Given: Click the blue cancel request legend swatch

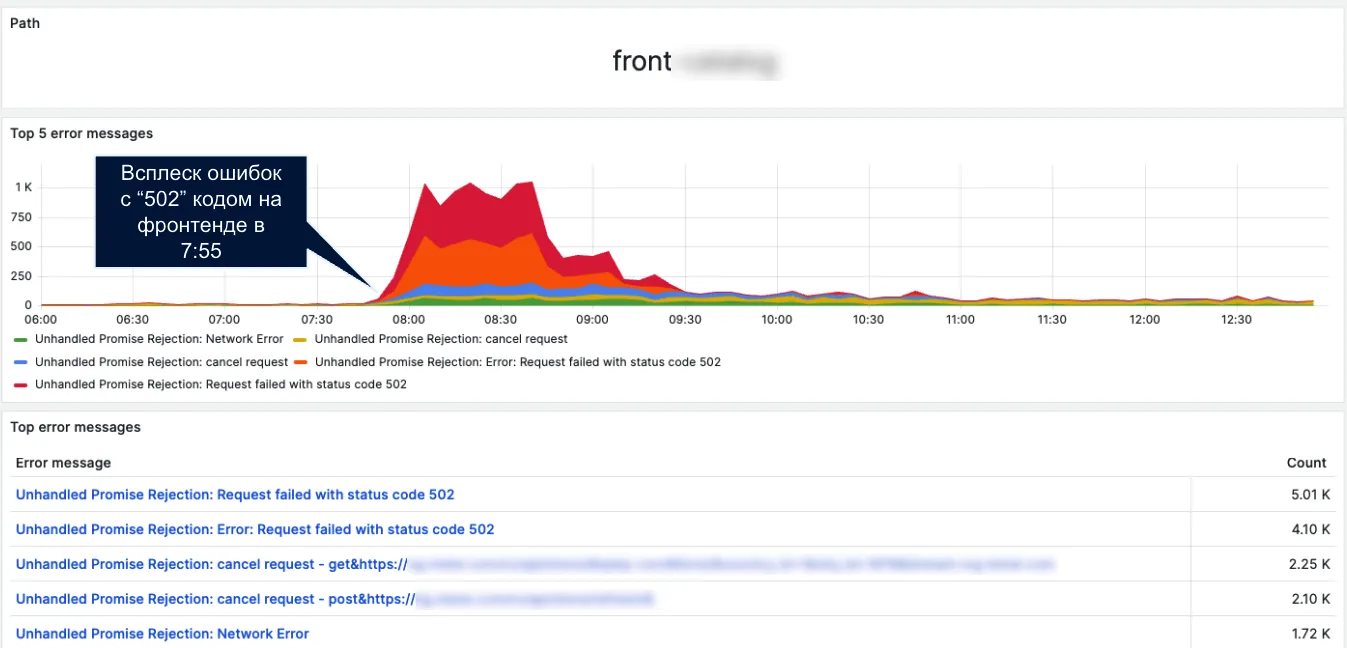Looking at the screenshot, I should click(21, 362).
